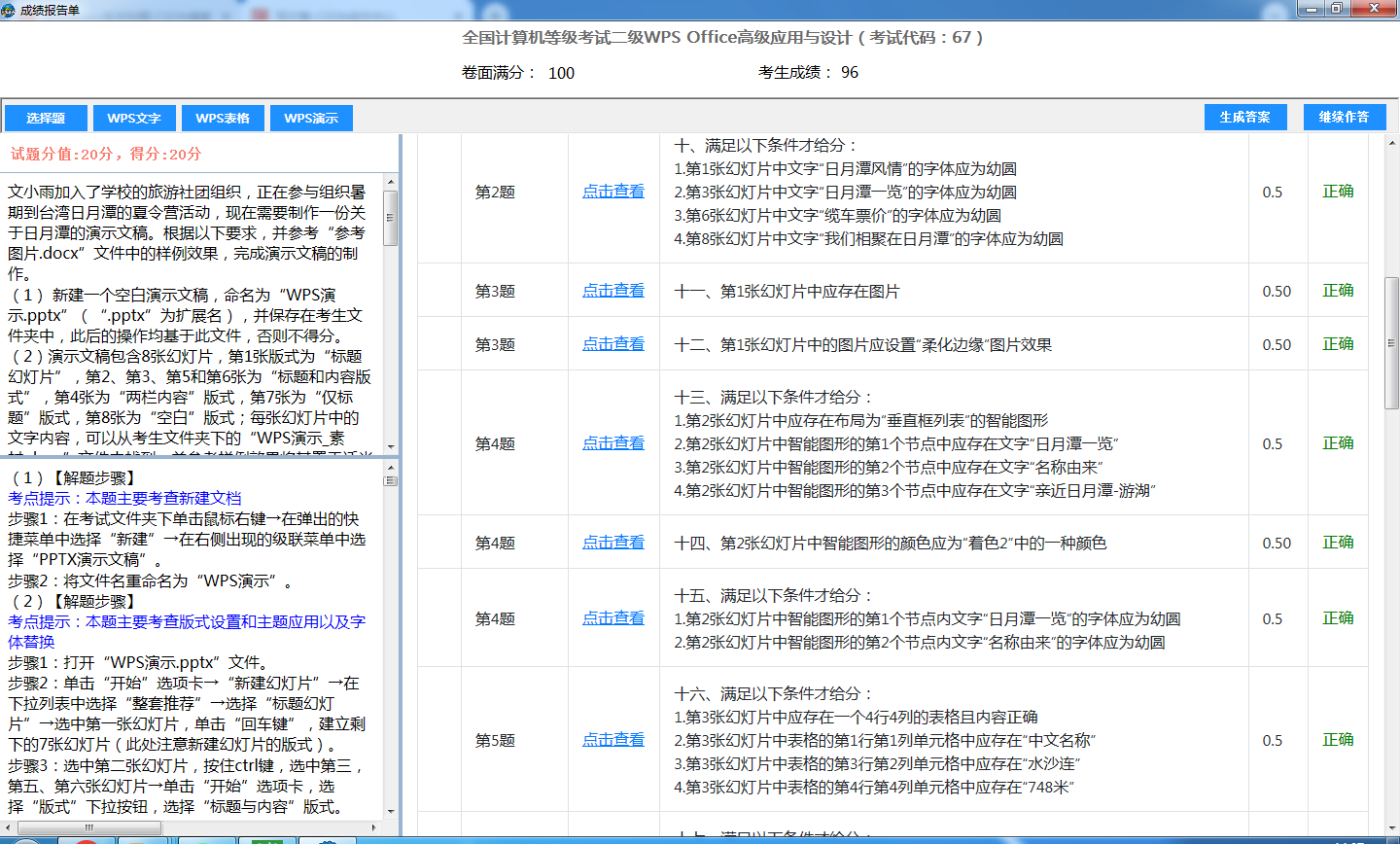Viewport: 1400px width, 844px height.
Task: Open 点击查看 link in the 十三 智能图形 row
Action: [613, 443]
